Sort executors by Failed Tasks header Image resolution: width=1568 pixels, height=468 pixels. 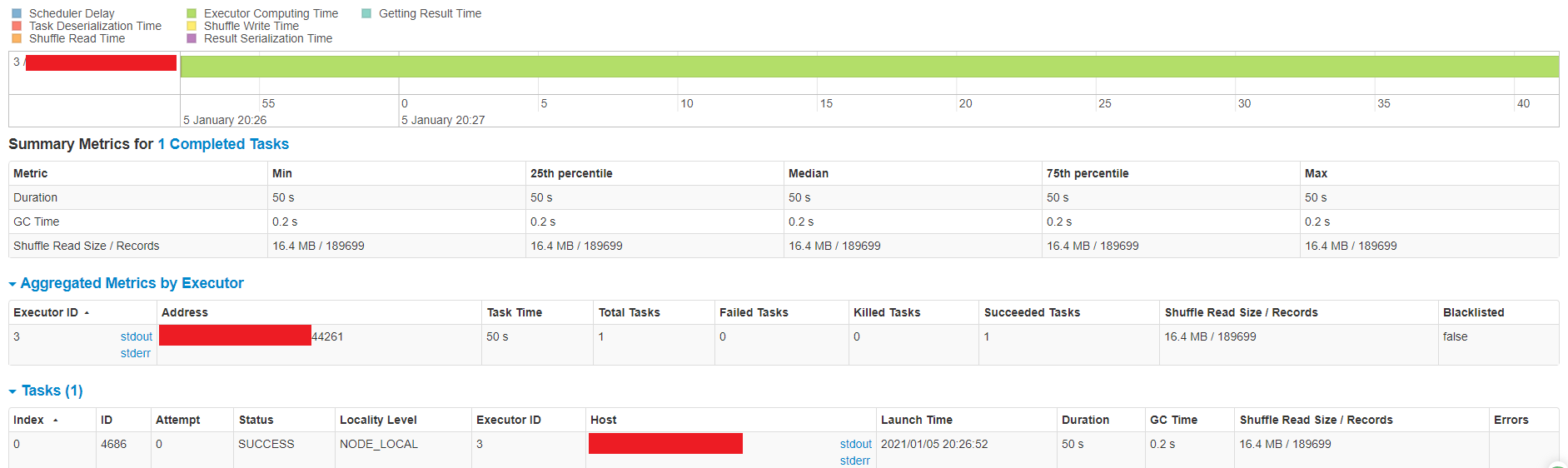point(754,312)
